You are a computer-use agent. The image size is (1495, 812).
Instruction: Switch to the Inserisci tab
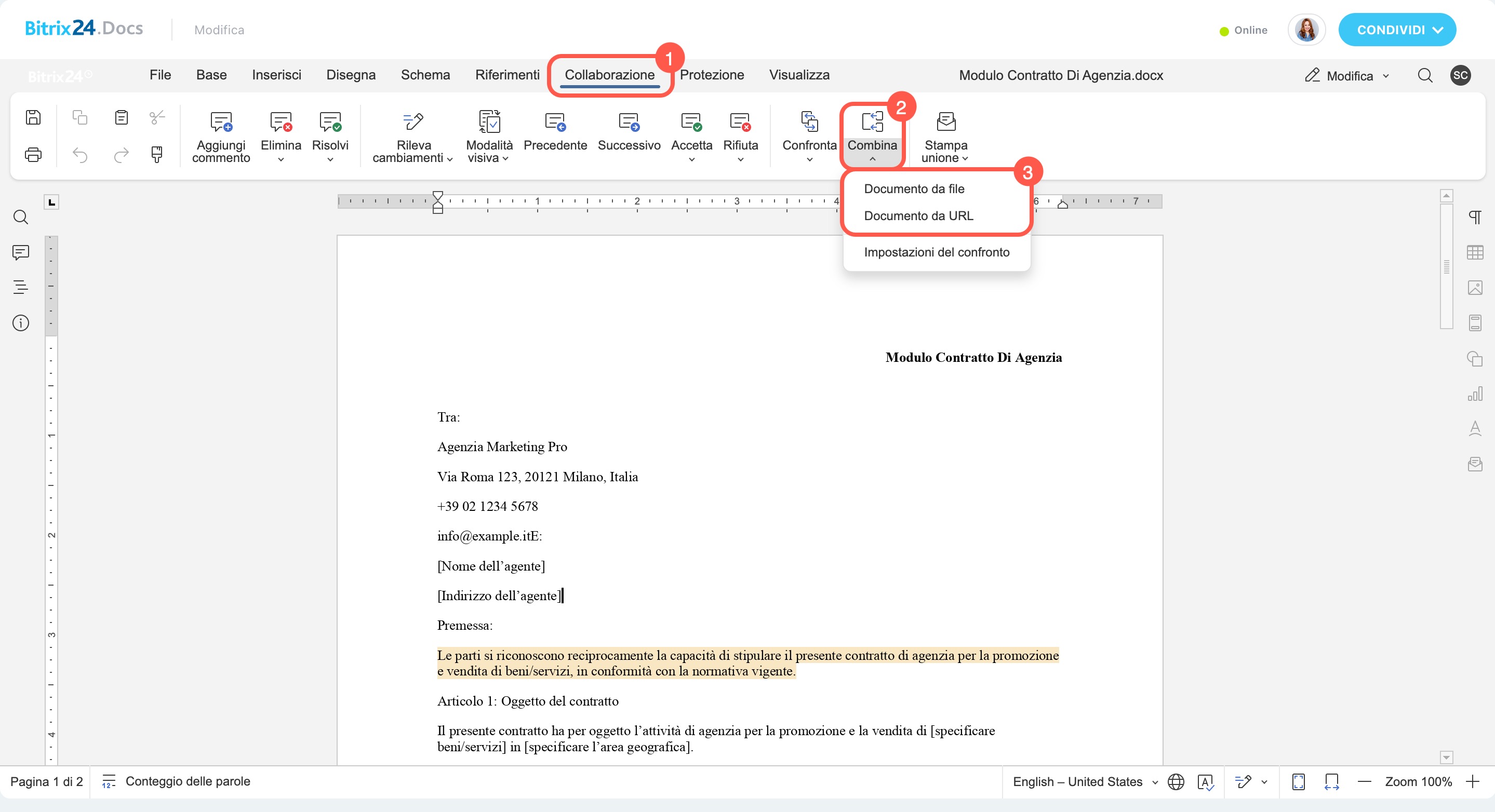pyautogui.click(x=276, y=75)
